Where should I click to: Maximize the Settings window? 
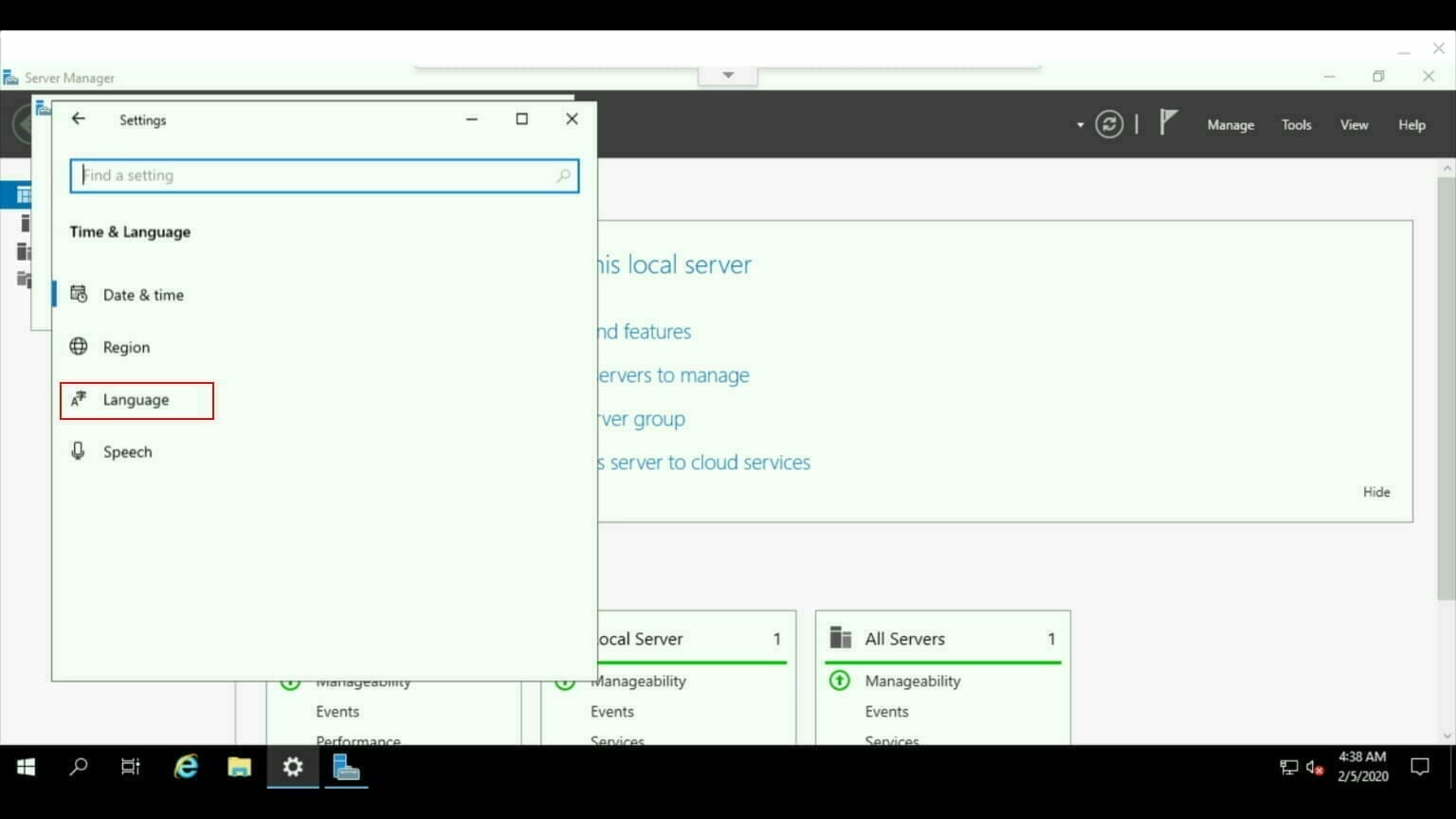pos(521,118)
